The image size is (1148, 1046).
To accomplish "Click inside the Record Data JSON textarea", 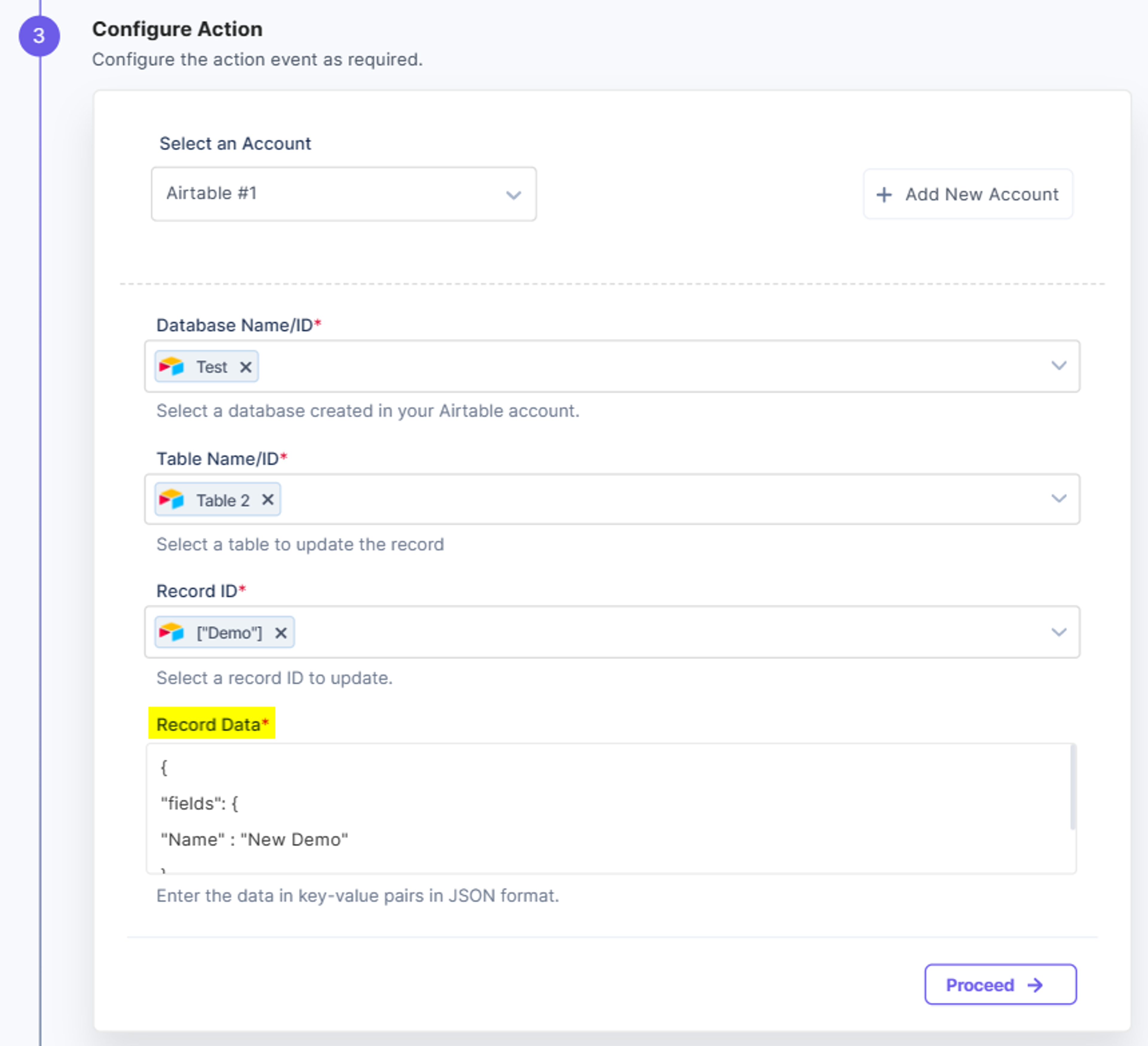I will pyautogui.click(x=608, y=808).
